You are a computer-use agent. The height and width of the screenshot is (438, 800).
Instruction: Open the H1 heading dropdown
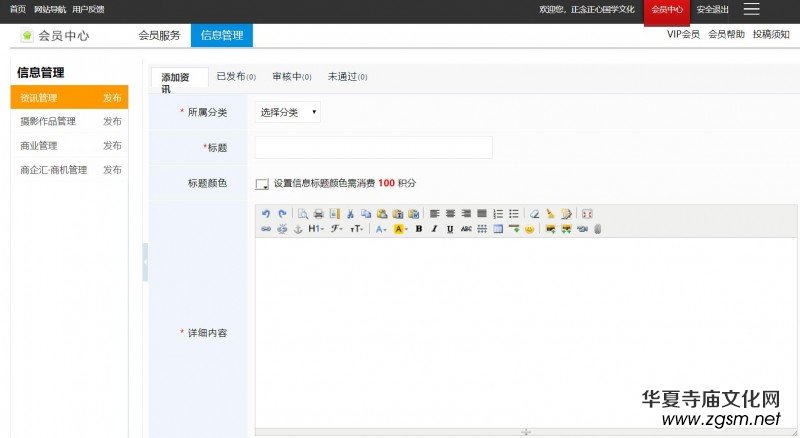tap(315, 229)
